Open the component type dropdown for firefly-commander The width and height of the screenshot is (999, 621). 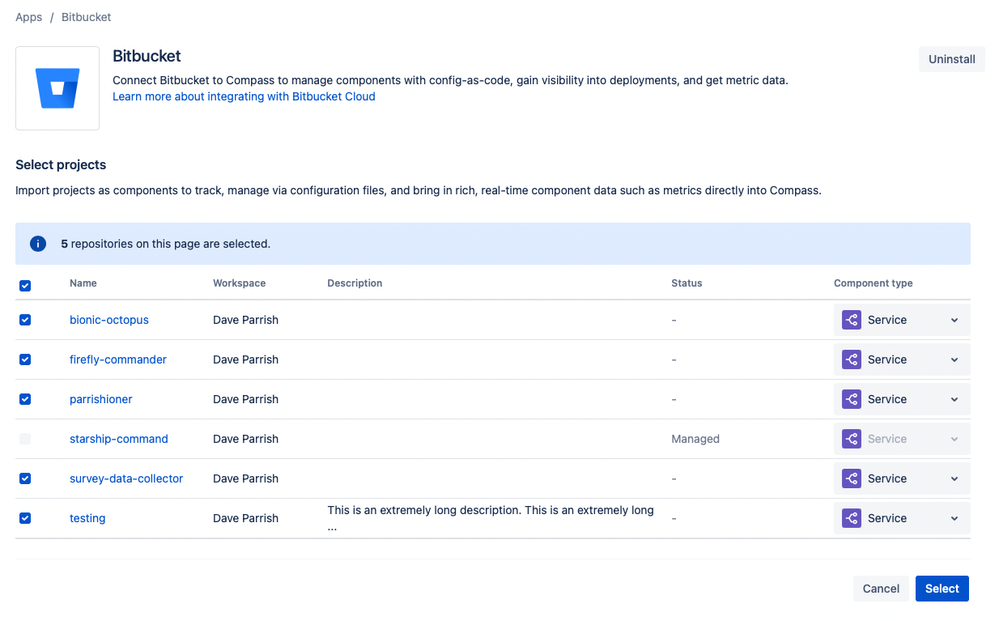[x=902, y=359]
